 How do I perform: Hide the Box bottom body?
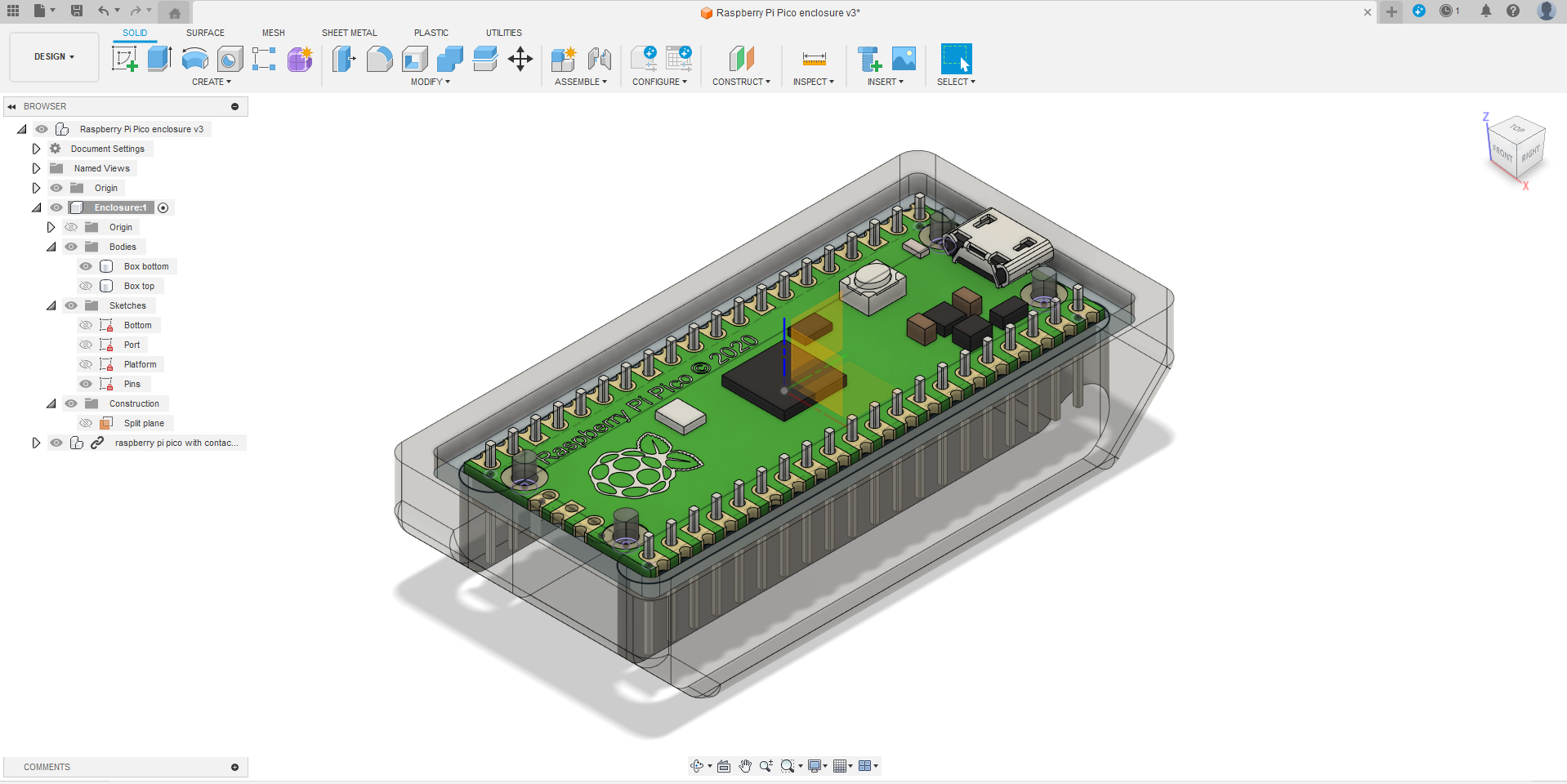coord(85,266)
